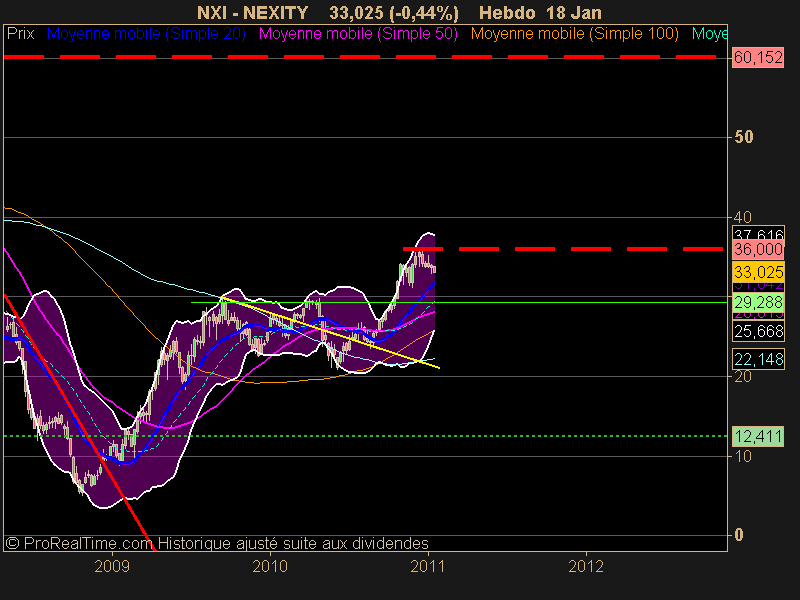Select the 2011 date axis label
Screen dimensions: 800x600
coord(428,566)
